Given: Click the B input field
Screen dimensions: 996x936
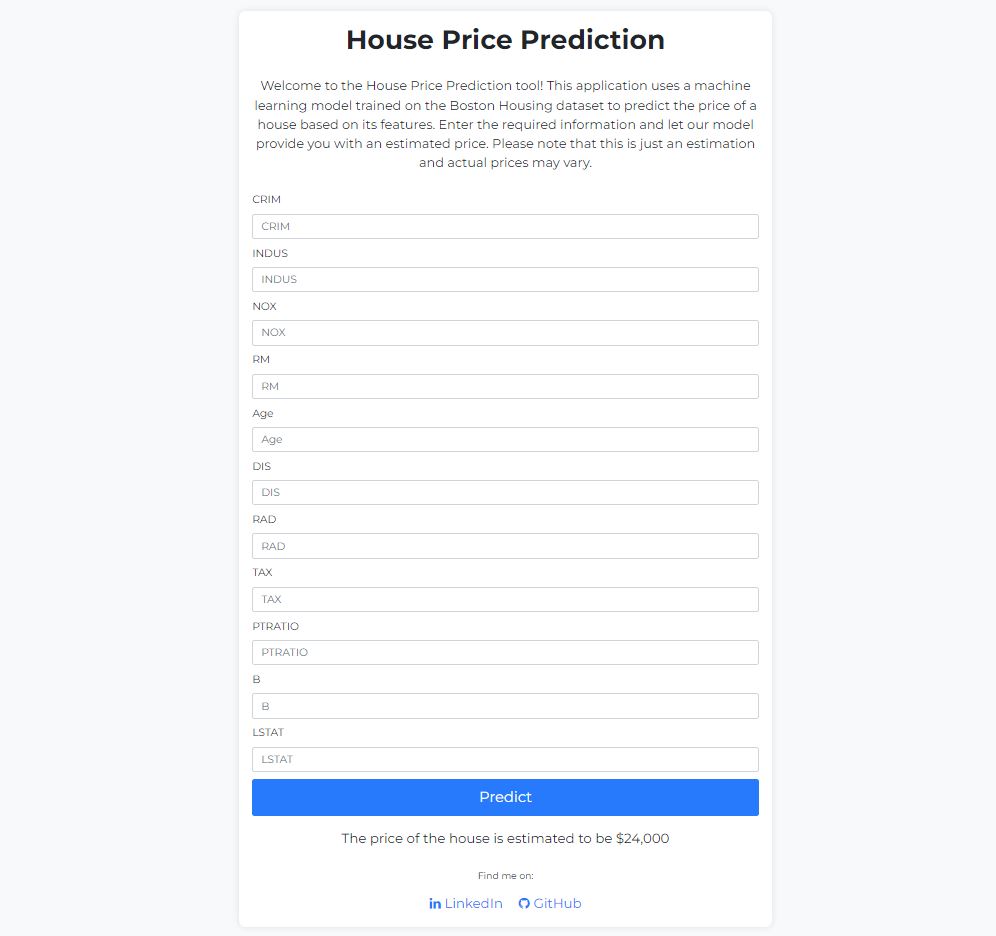Looking at the screenshot, I should 505,705.
